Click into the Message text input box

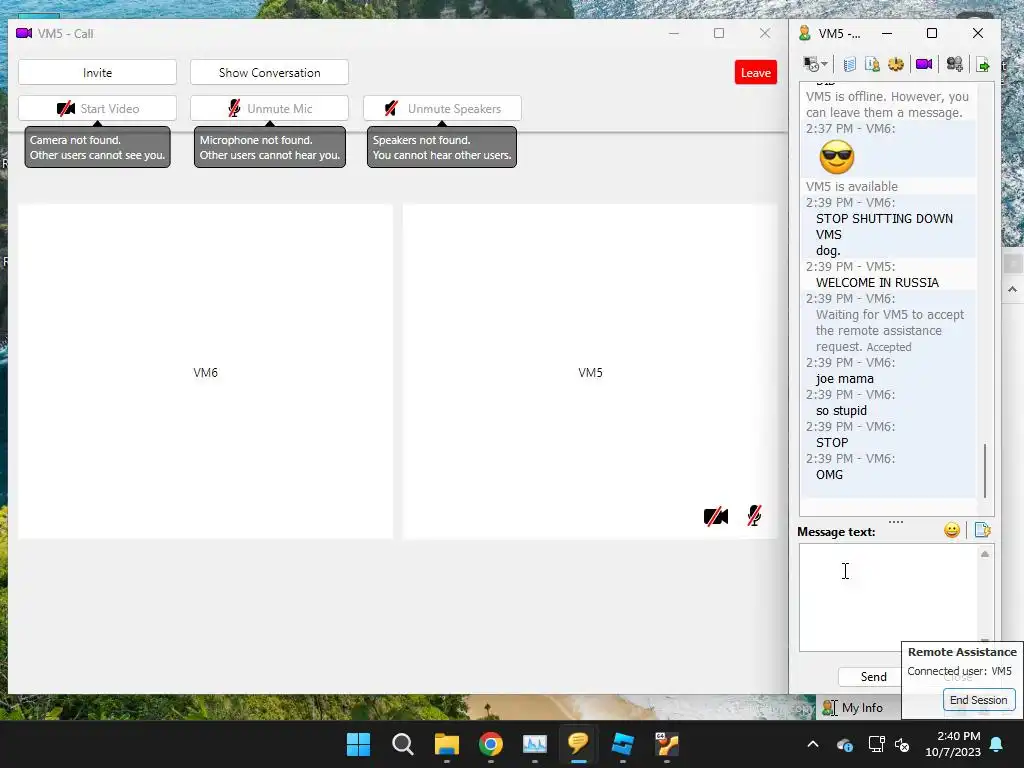click(x=888, y=598)
